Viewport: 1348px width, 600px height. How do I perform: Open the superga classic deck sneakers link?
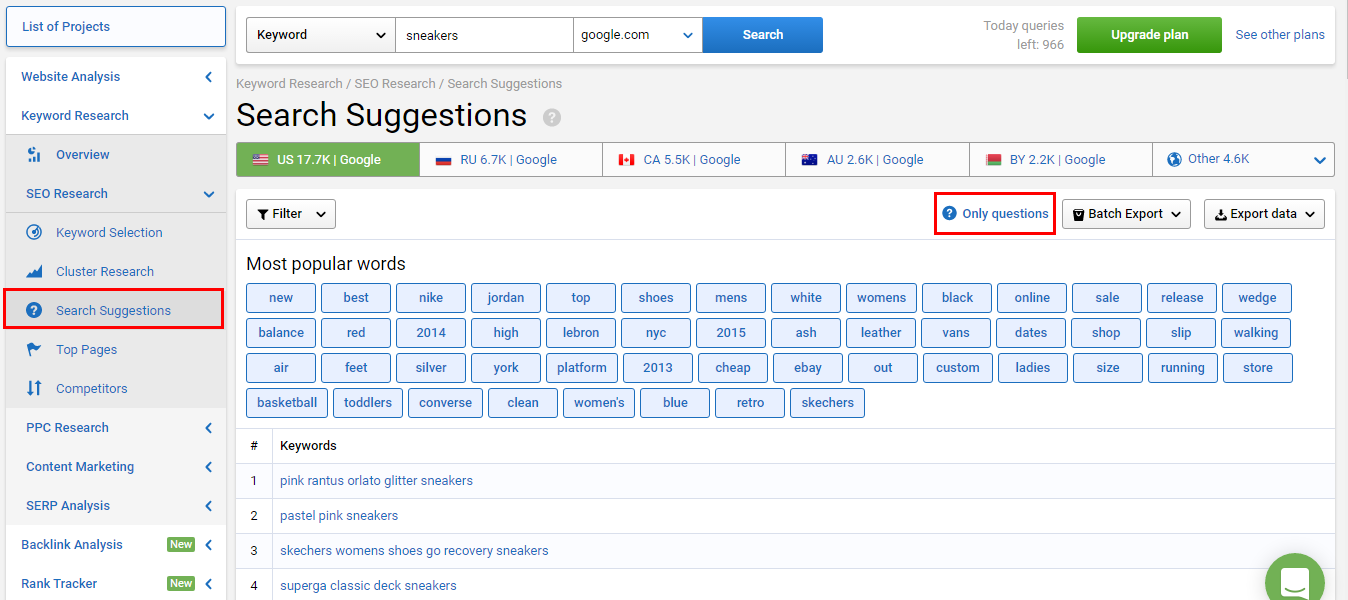click(368, 586)
